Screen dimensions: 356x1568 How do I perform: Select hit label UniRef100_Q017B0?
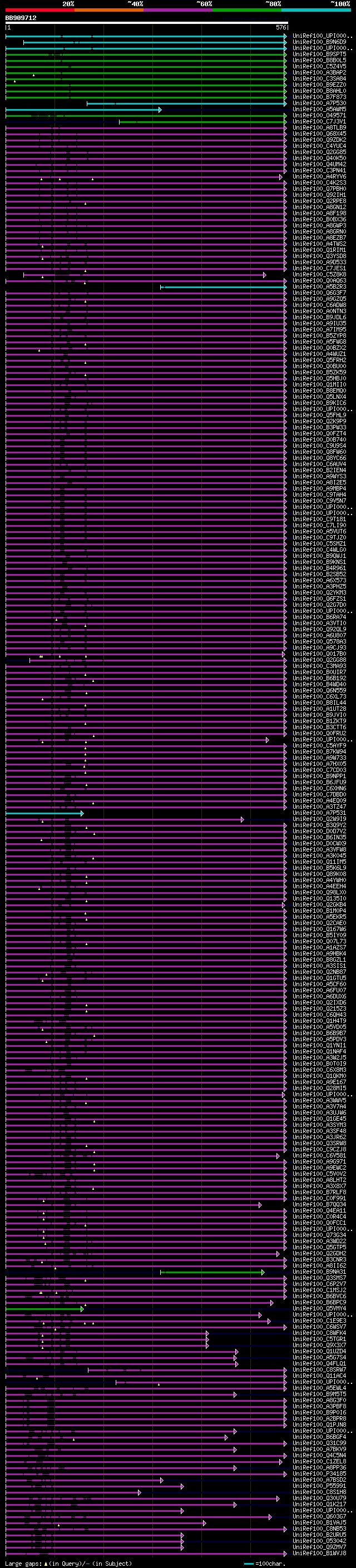319,654
